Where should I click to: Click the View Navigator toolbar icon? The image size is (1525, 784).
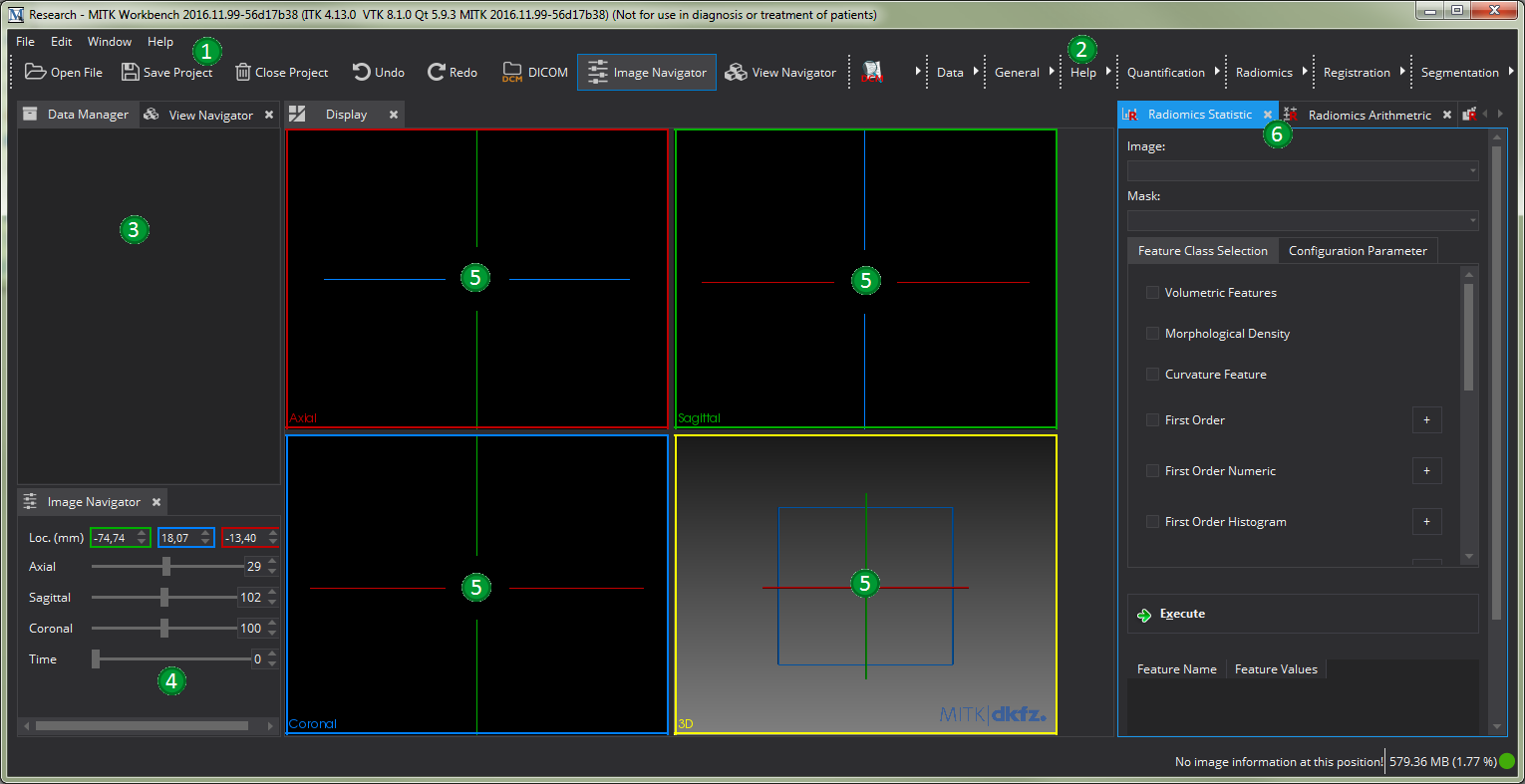click(x=736, y=72)
